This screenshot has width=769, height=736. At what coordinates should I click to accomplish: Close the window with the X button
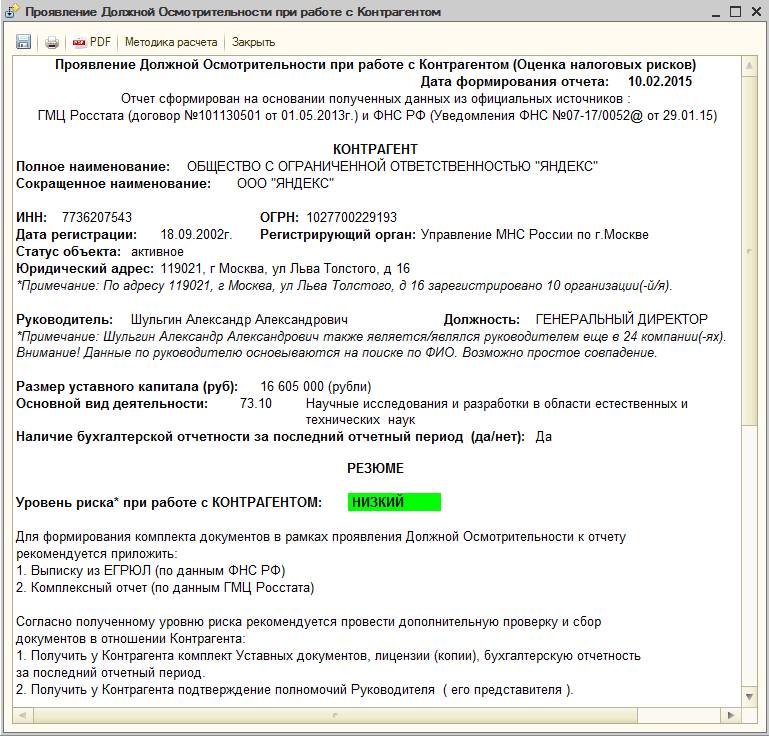coord(756,11)
